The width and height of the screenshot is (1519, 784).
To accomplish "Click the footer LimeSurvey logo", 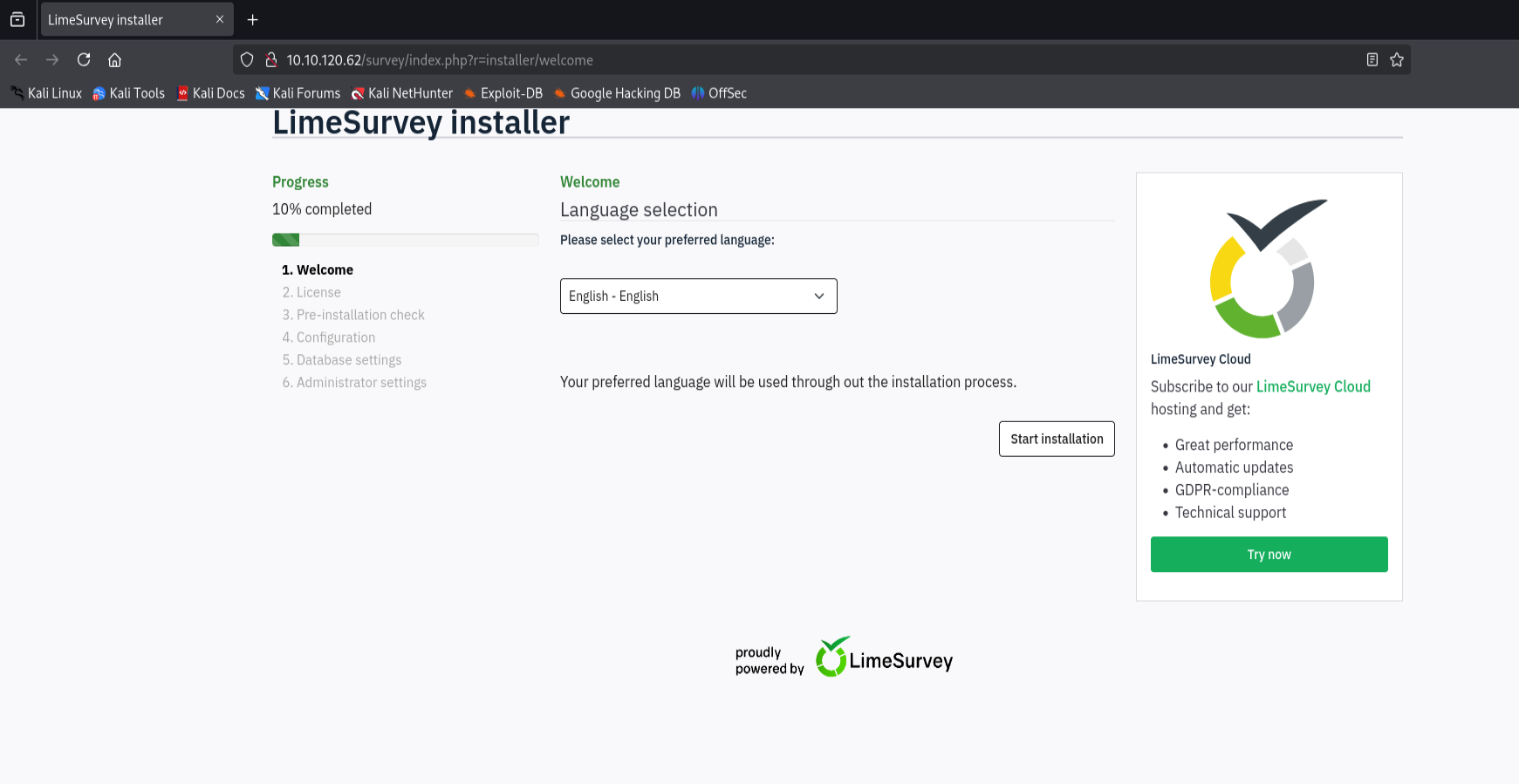I will [x=884, y=658].
